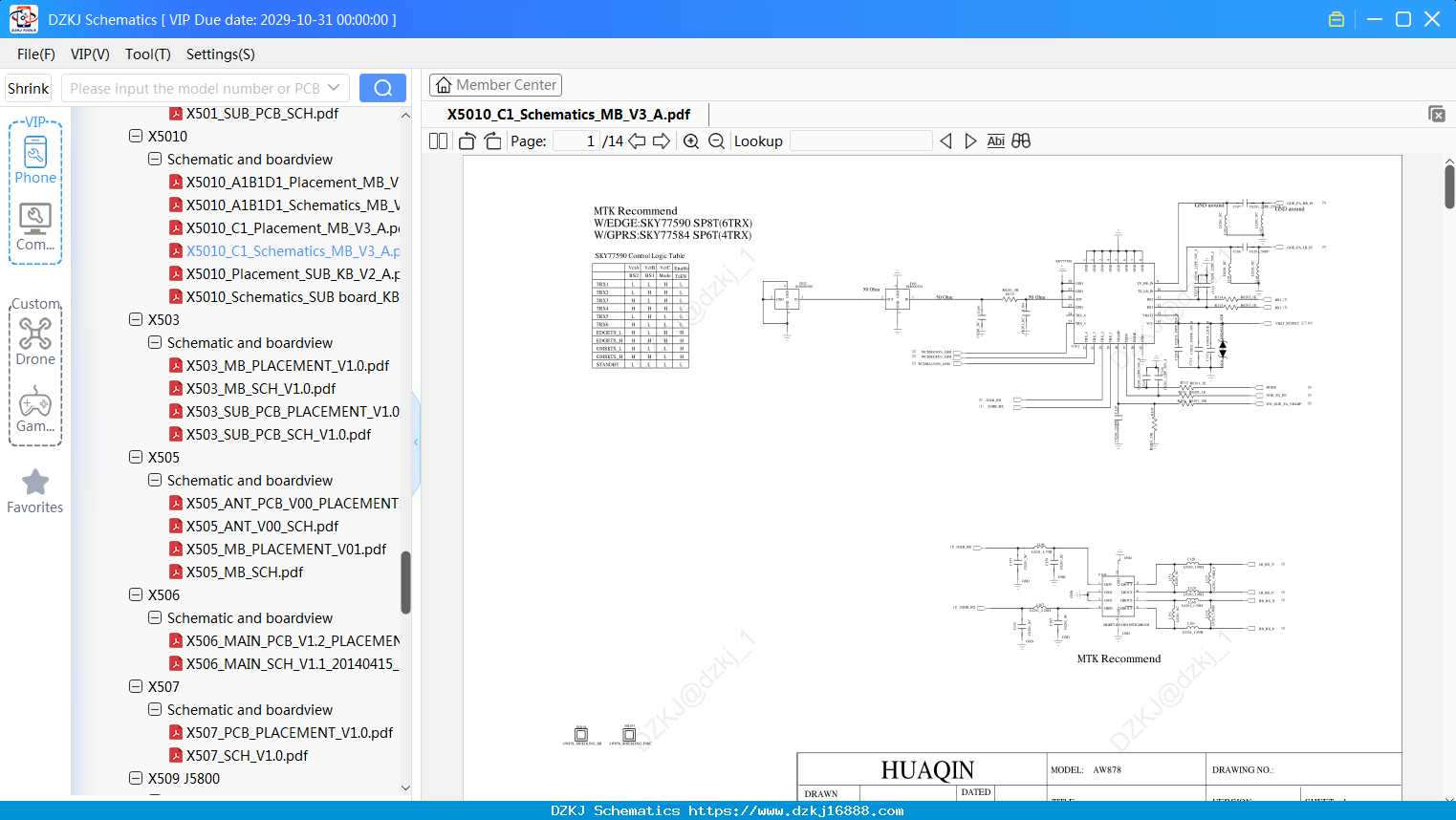Open X503_SUB_PCB_SCH_V1.0.pdf
Screen dimensions: 1456x820
271,435
